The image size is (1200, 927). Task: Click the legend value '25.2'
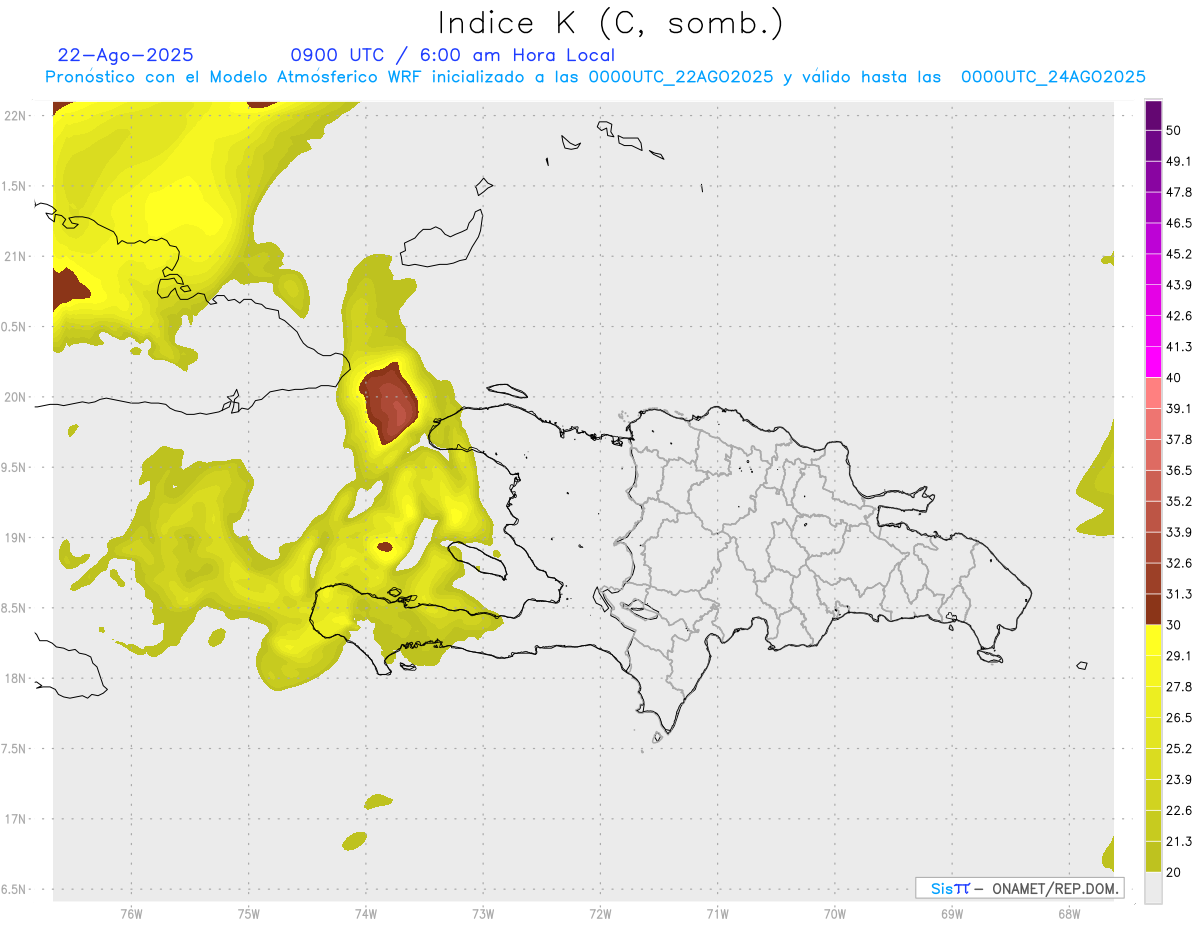1179,749
